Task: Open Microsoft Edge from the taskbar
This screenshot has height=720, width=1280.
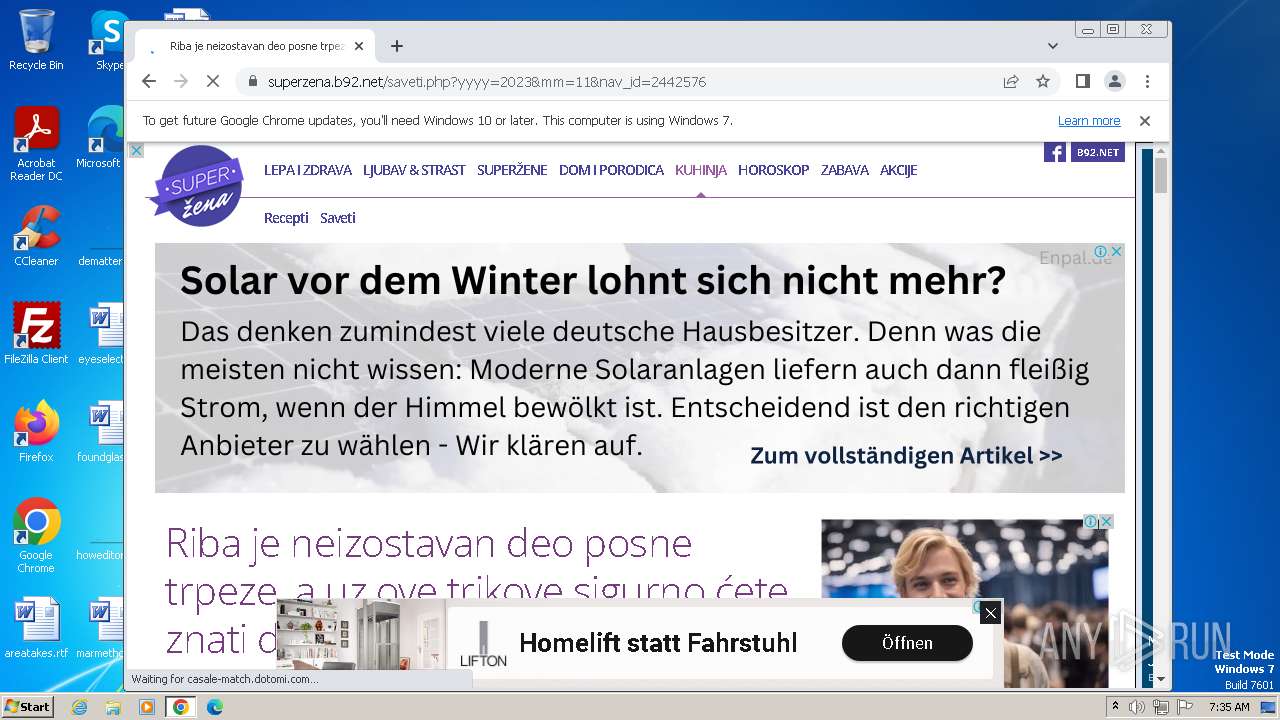Action: [x=214, y=707]
